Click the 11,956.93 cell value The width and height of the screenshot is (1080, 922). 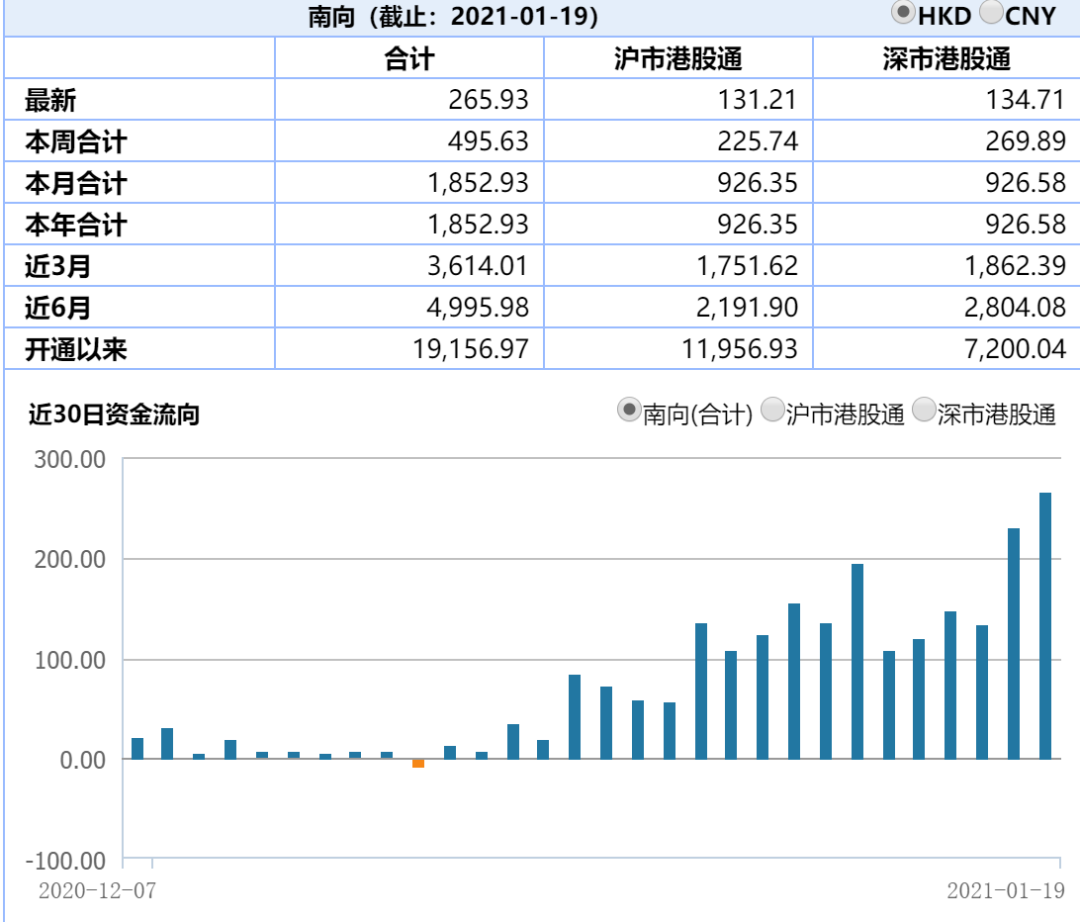(739, 349)
